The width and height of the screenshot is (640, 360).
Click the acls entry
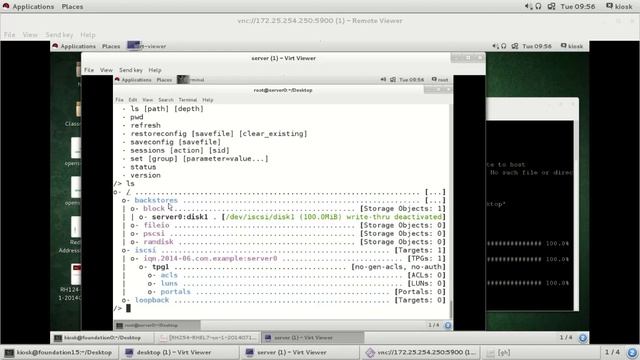[169, 275]
